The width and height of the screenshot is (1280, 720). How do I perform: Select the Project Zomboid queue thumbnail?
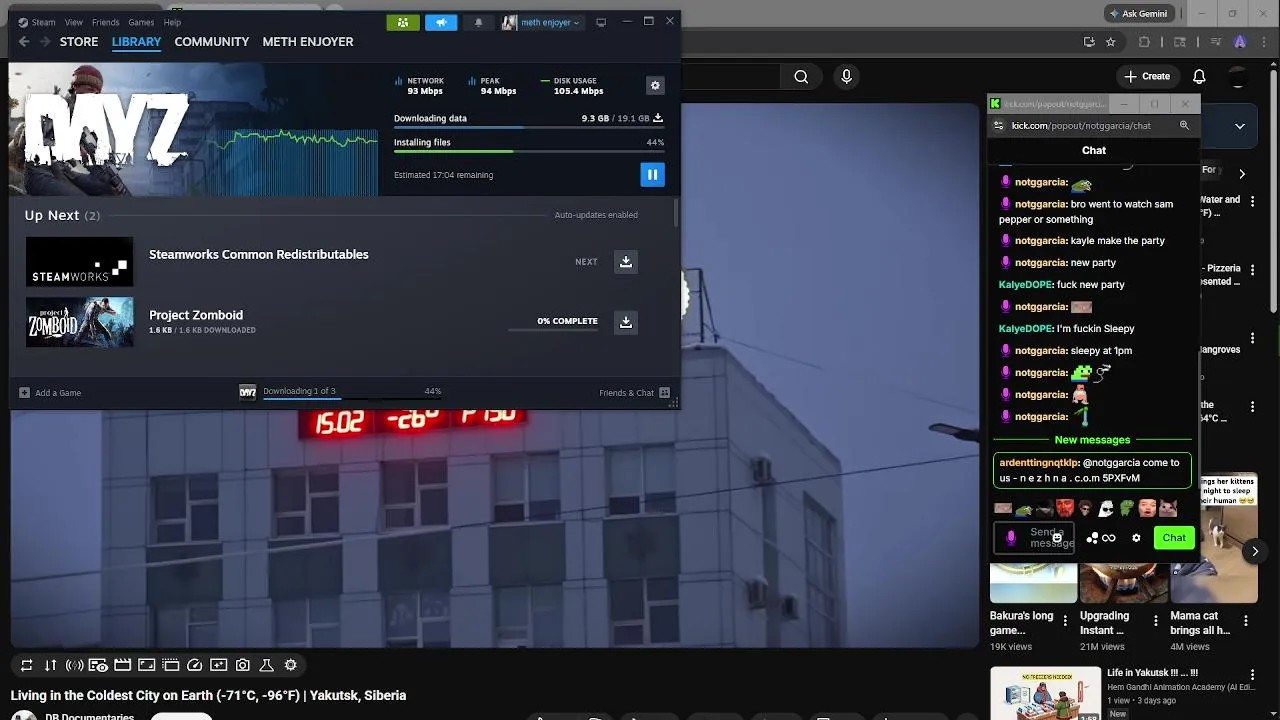click(x=79, y=322)
